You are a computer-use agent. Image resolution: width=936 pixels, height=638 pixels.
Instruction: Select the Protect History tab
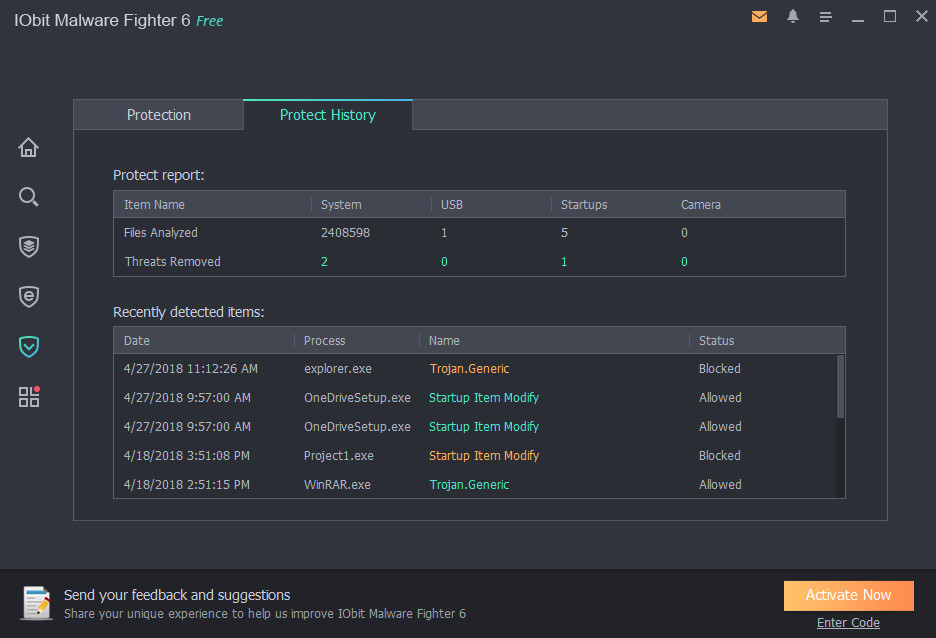tap(328, 115)
